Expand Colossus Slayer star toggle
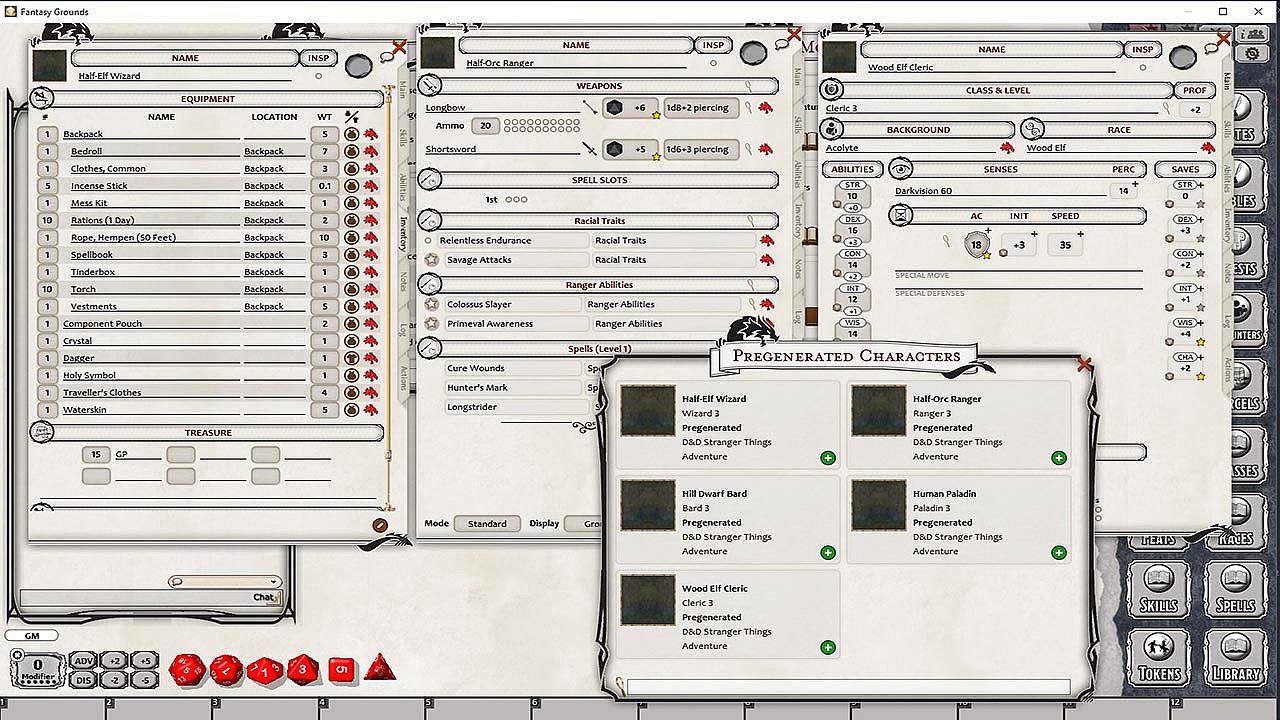The height and width of the screenshot is (720, 1280). (431, 304)
